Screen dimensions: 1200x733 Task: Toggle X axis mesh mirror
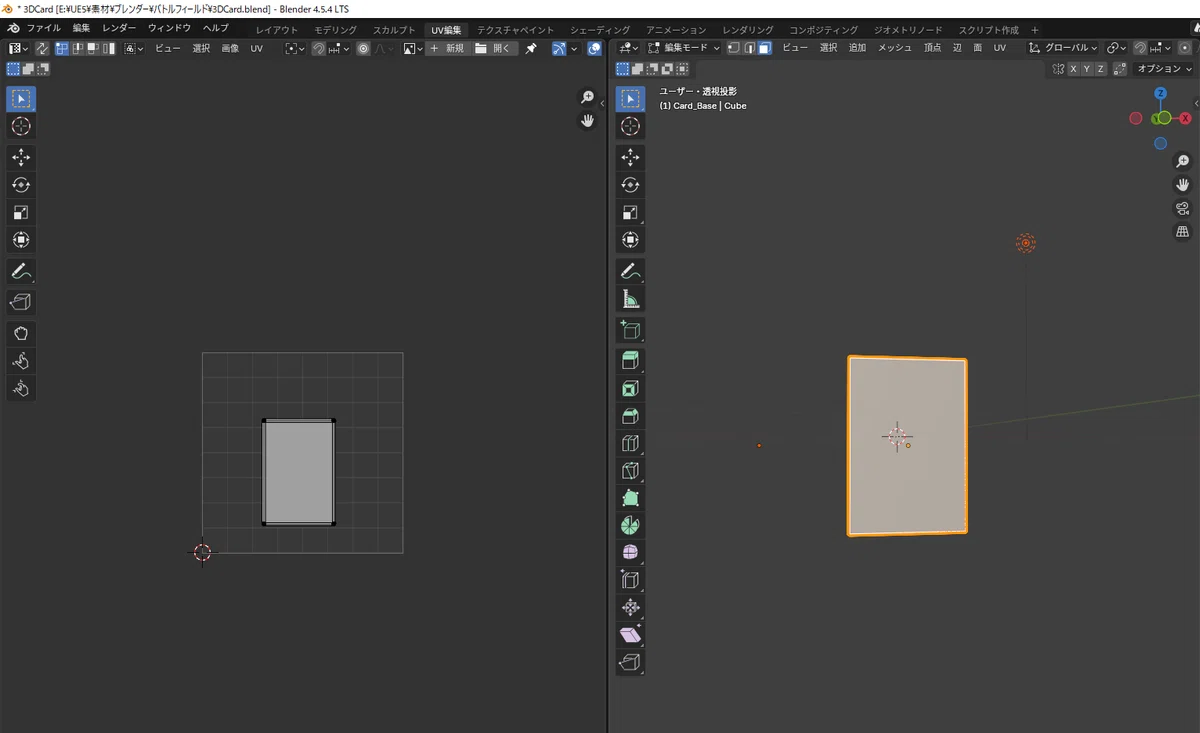tap(1073, 69)
